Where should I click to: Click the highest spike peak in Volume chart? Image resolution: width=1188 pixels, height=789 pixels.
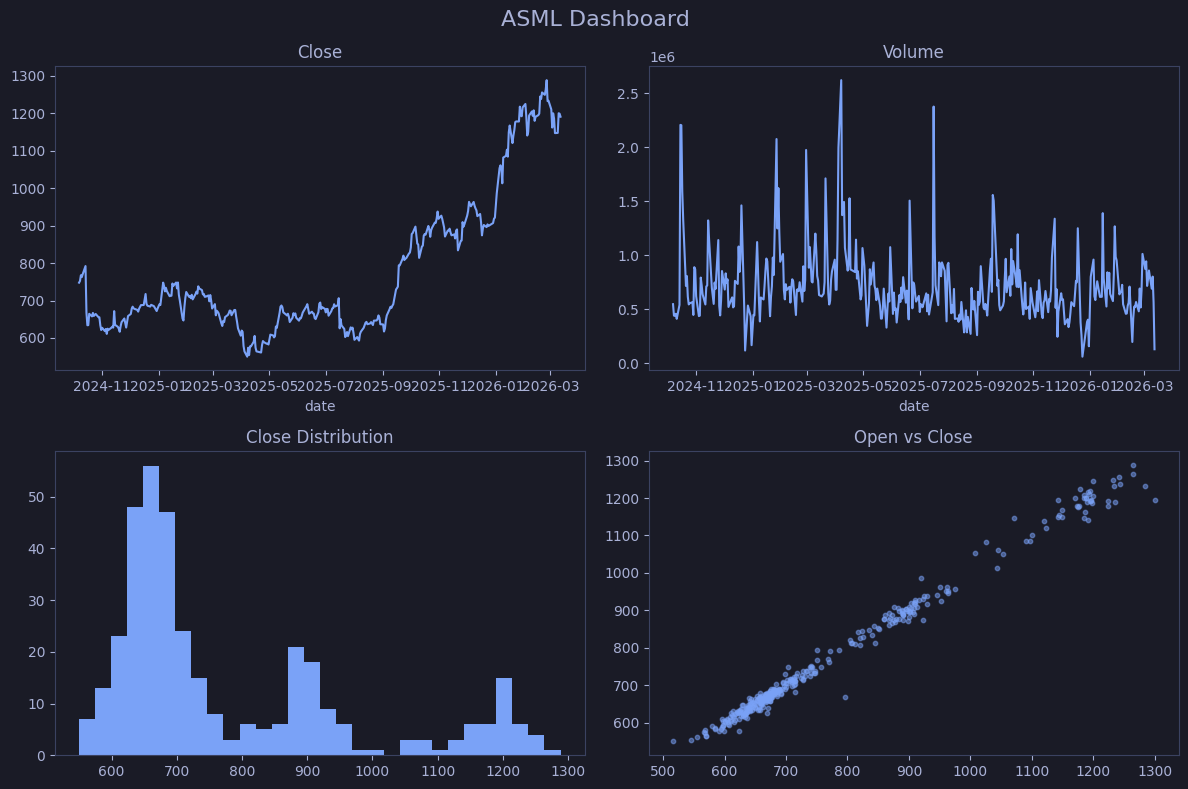tap(841, 81)
